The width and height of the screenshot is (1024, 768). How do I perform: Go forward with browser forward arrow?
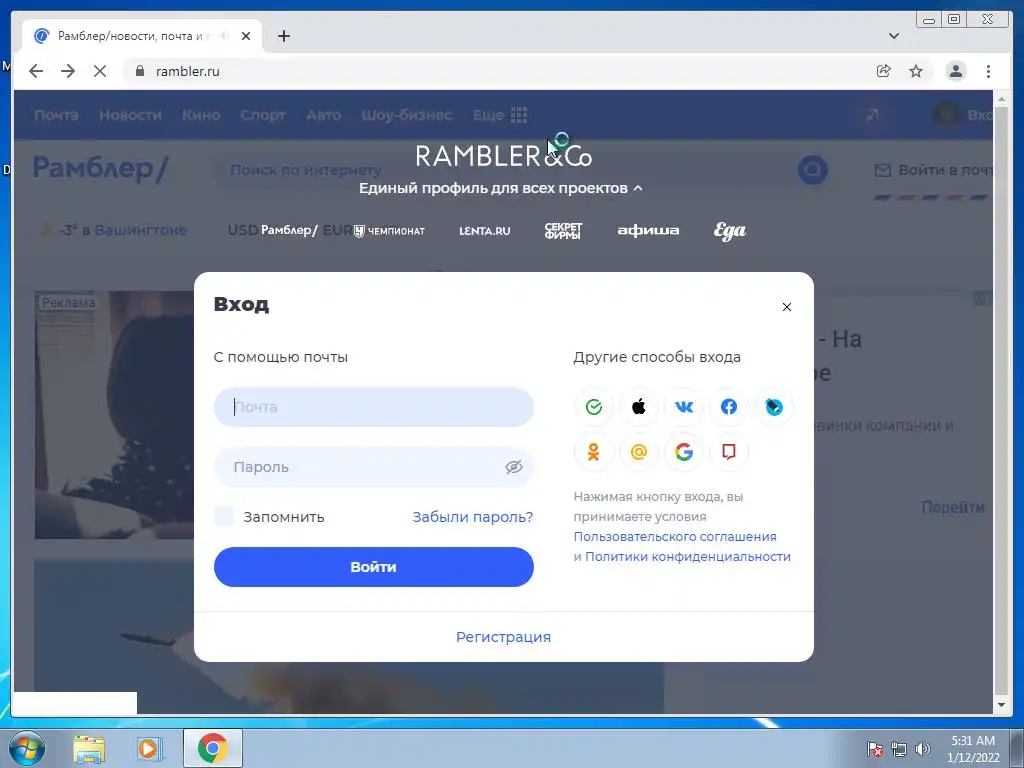coord(68,71)
